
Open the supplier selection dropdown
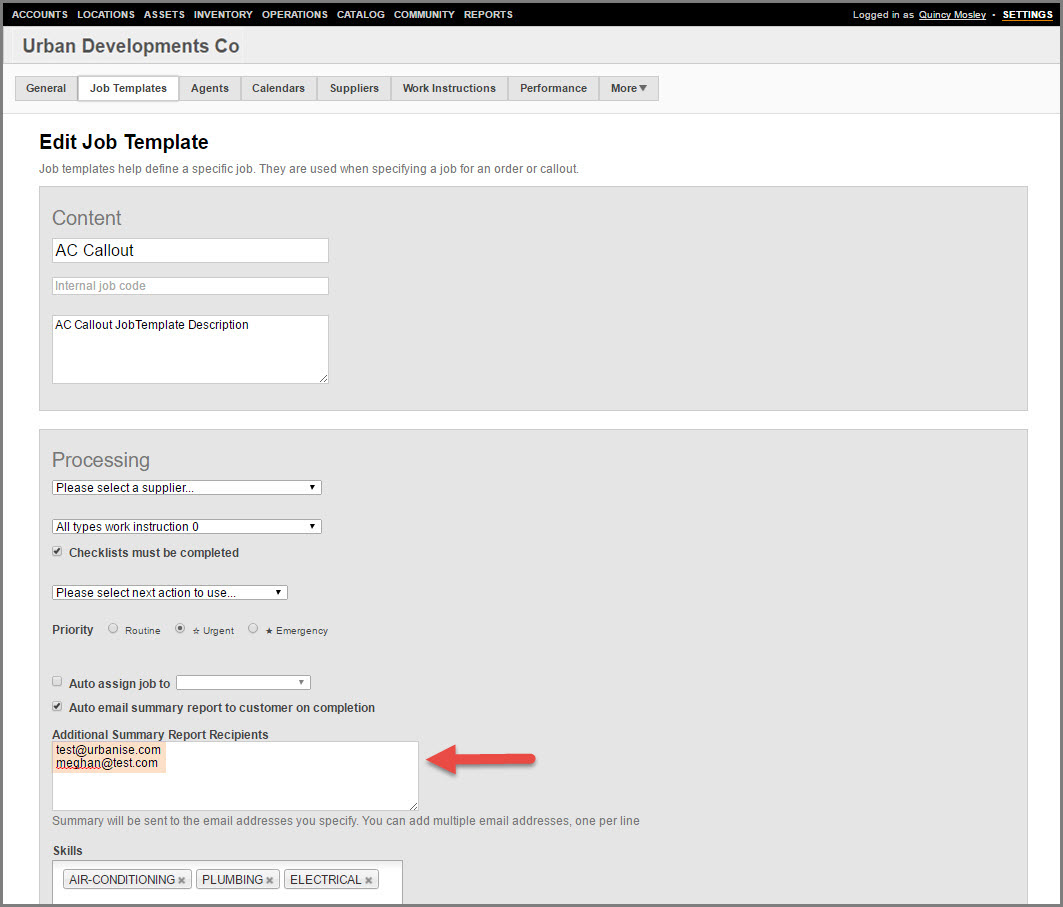click(186, 488)
